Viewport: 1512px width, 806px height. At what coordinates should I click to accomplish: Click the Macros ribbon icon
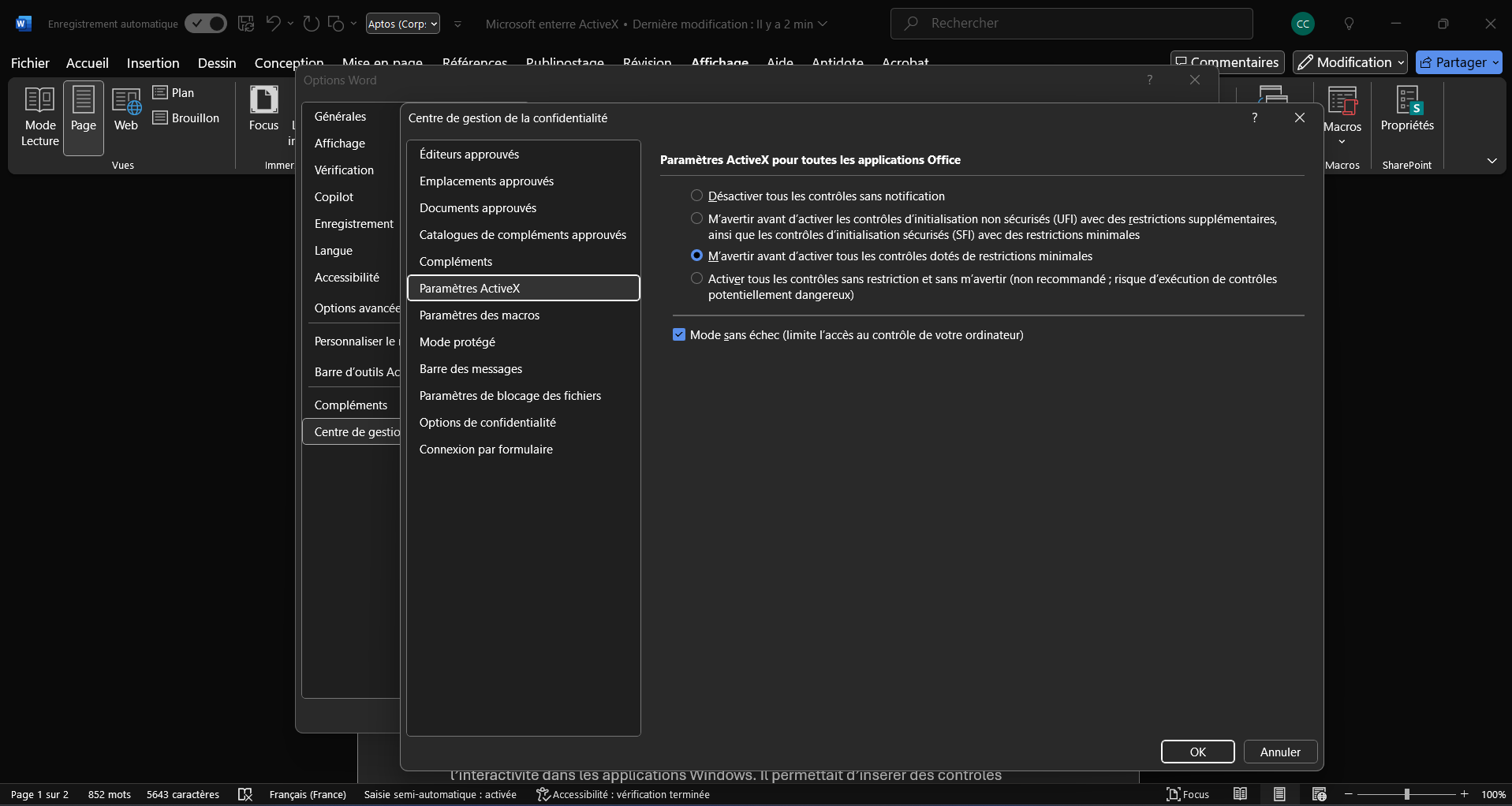click(x=1342, y=103)
